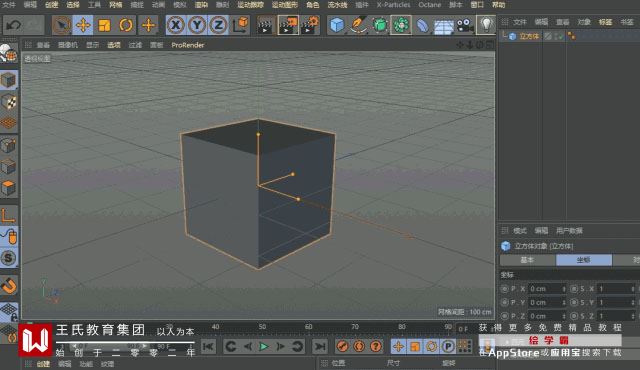Switch to the Coord (坐标) tab
The height and width of the screenshot is (370, 640).
pyautogui.click(x=584, y=260)
